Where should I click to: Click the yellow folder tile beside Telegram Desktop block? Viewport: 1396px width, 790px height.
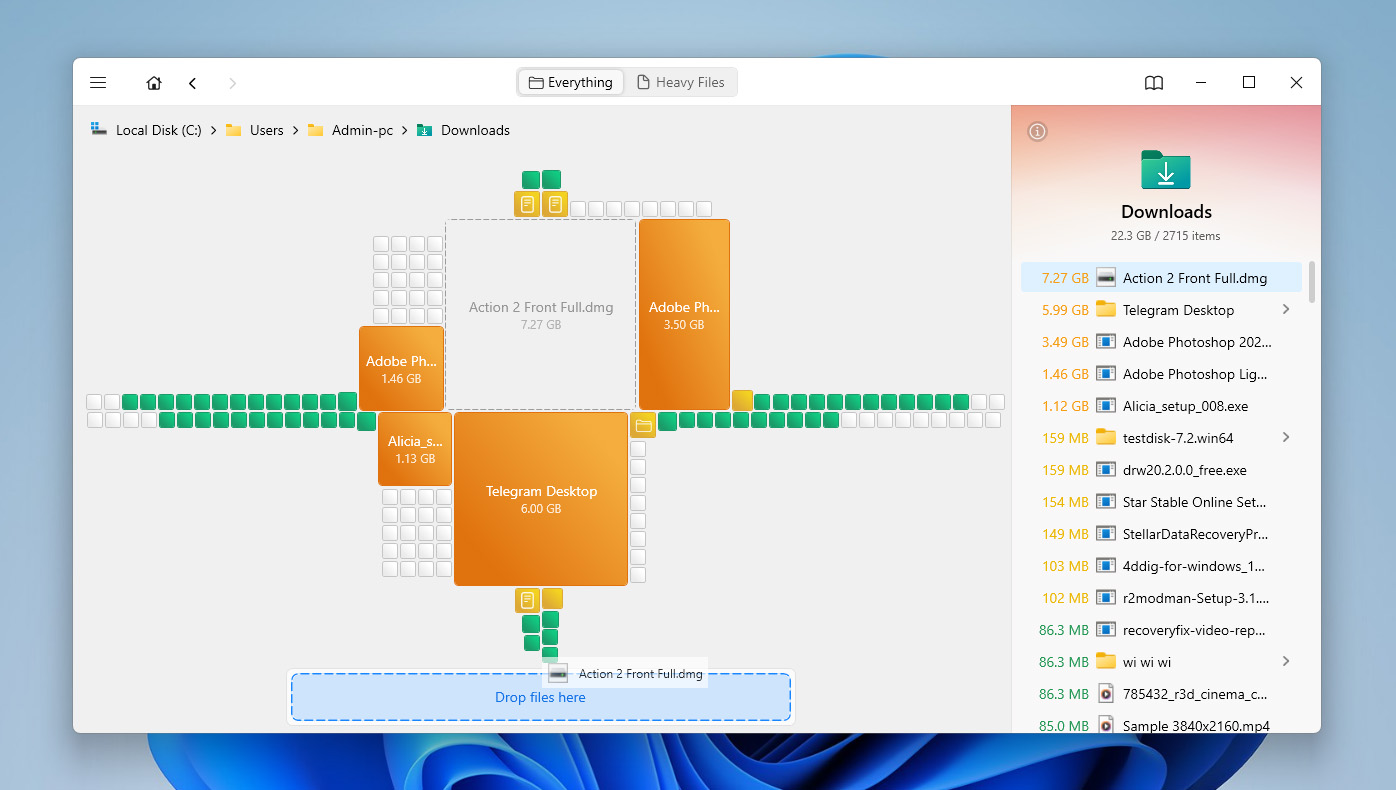click(643, 425)
